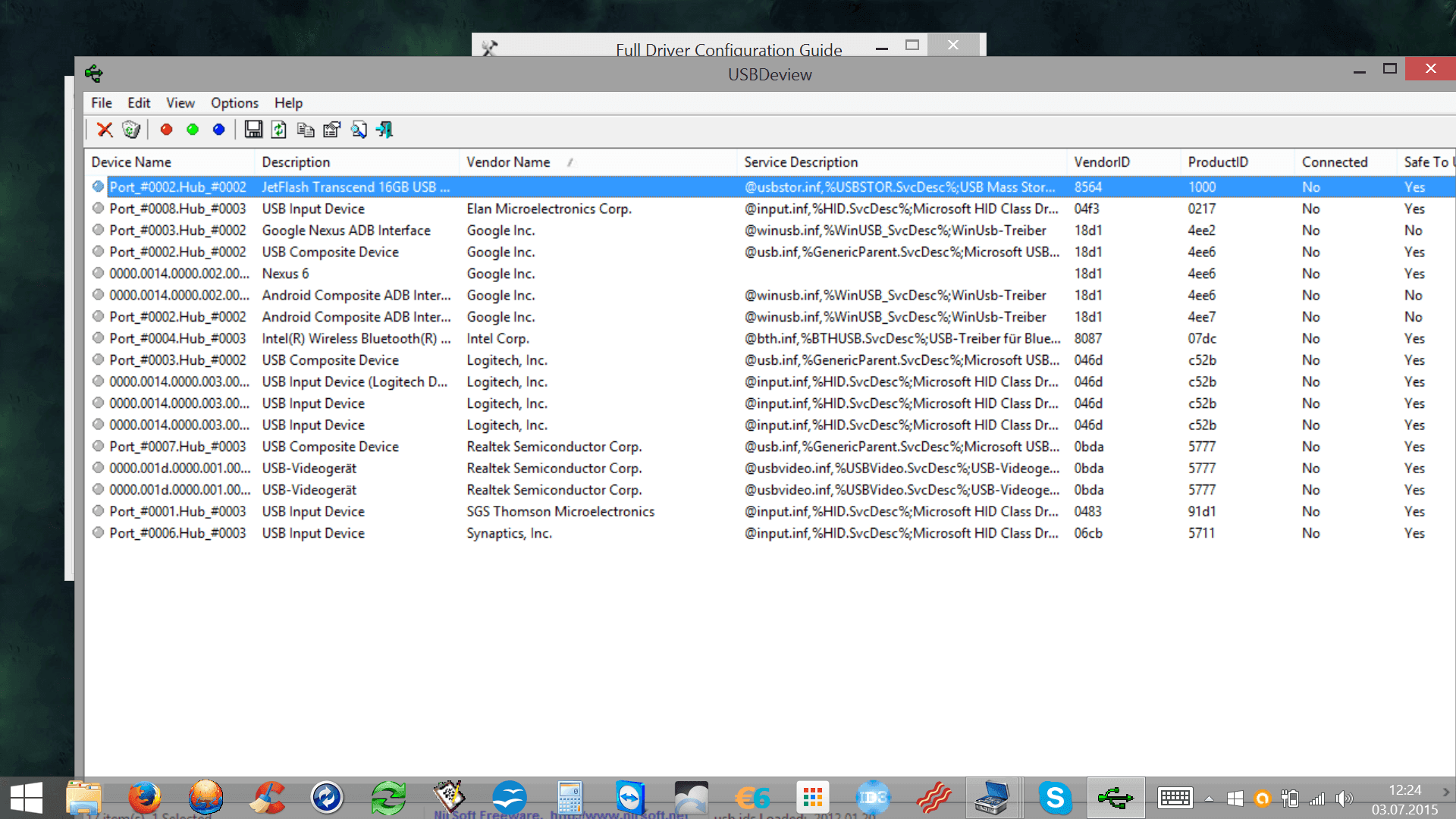Select the Intel(R) Wireless Bluetooth(R) row

click(x=769, y=338)
